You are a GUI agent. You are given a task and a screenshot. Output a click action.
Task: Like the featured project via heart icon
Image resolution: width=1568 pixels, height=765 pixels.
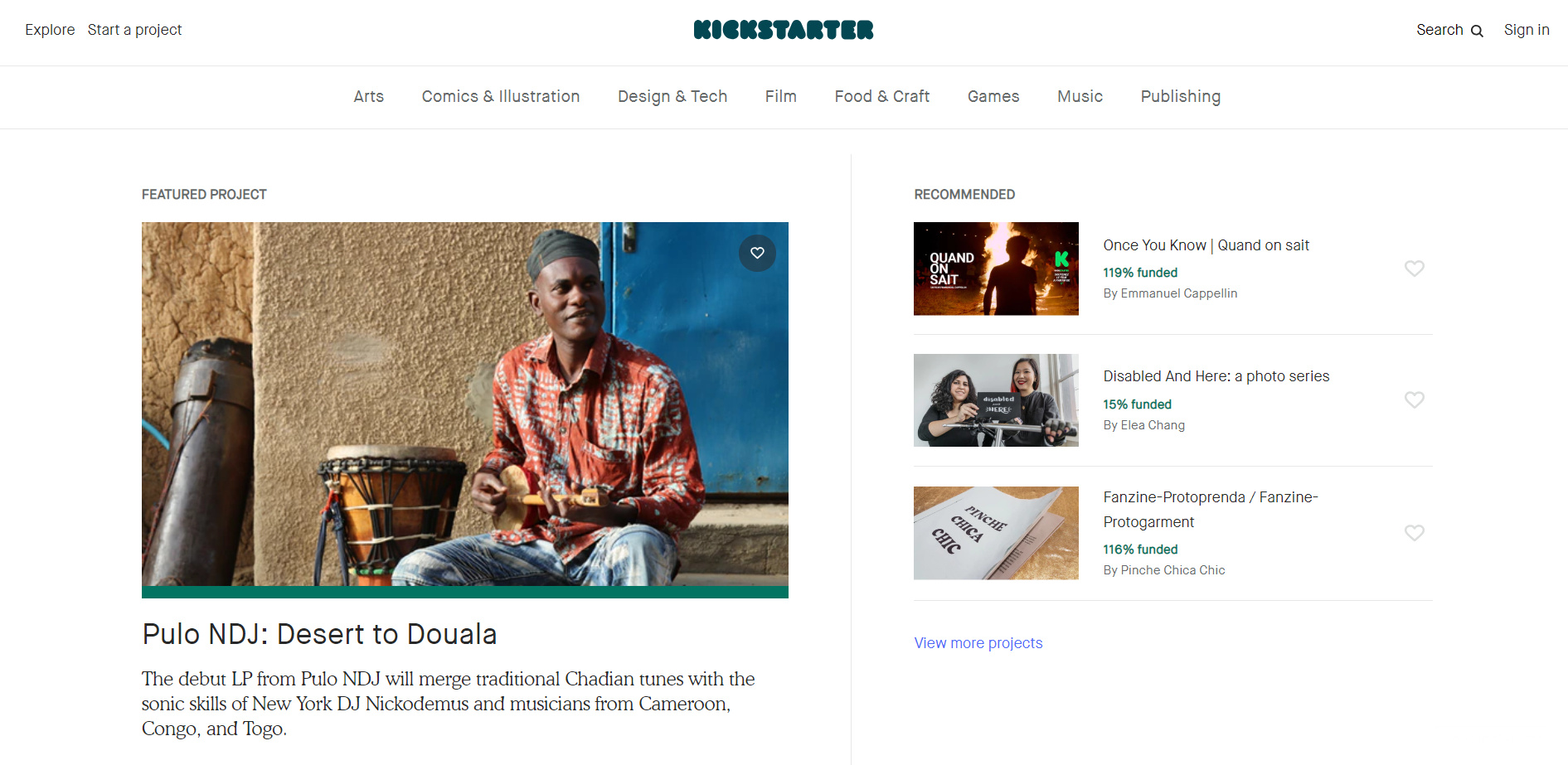tap(757, 253)
